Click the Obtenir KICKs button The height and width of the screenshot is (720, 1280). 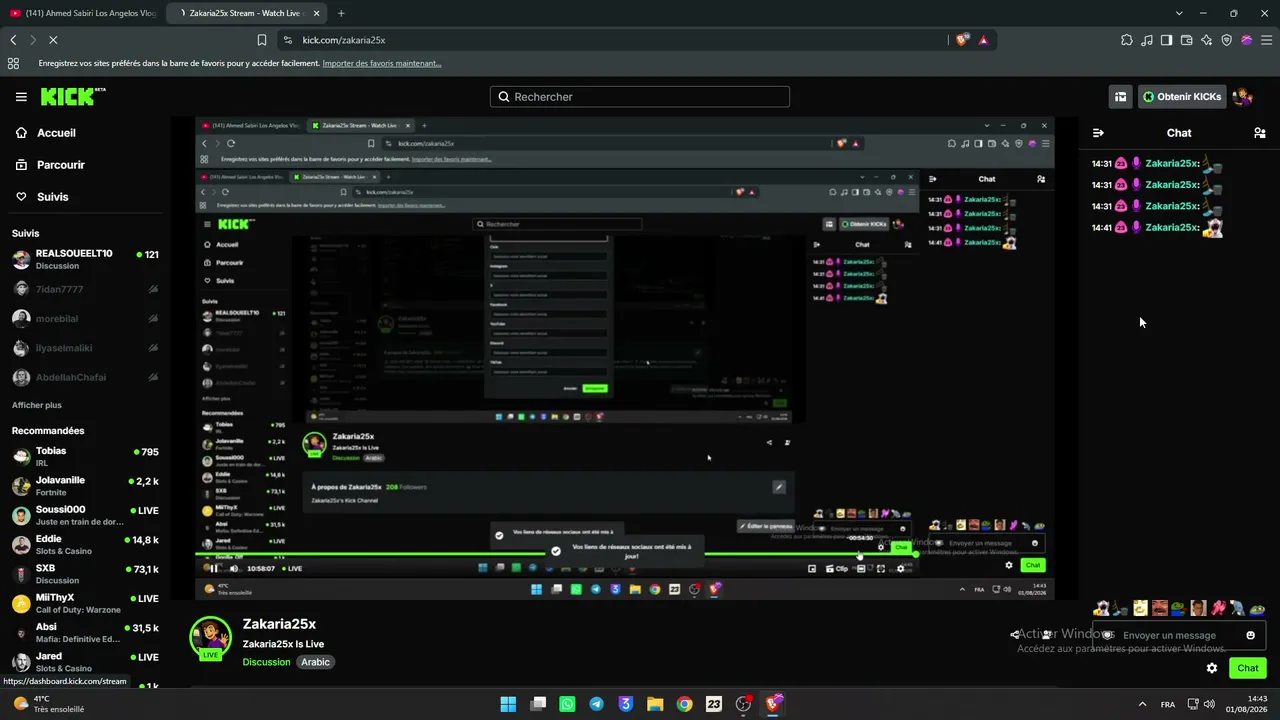(x=1182, y=97)
